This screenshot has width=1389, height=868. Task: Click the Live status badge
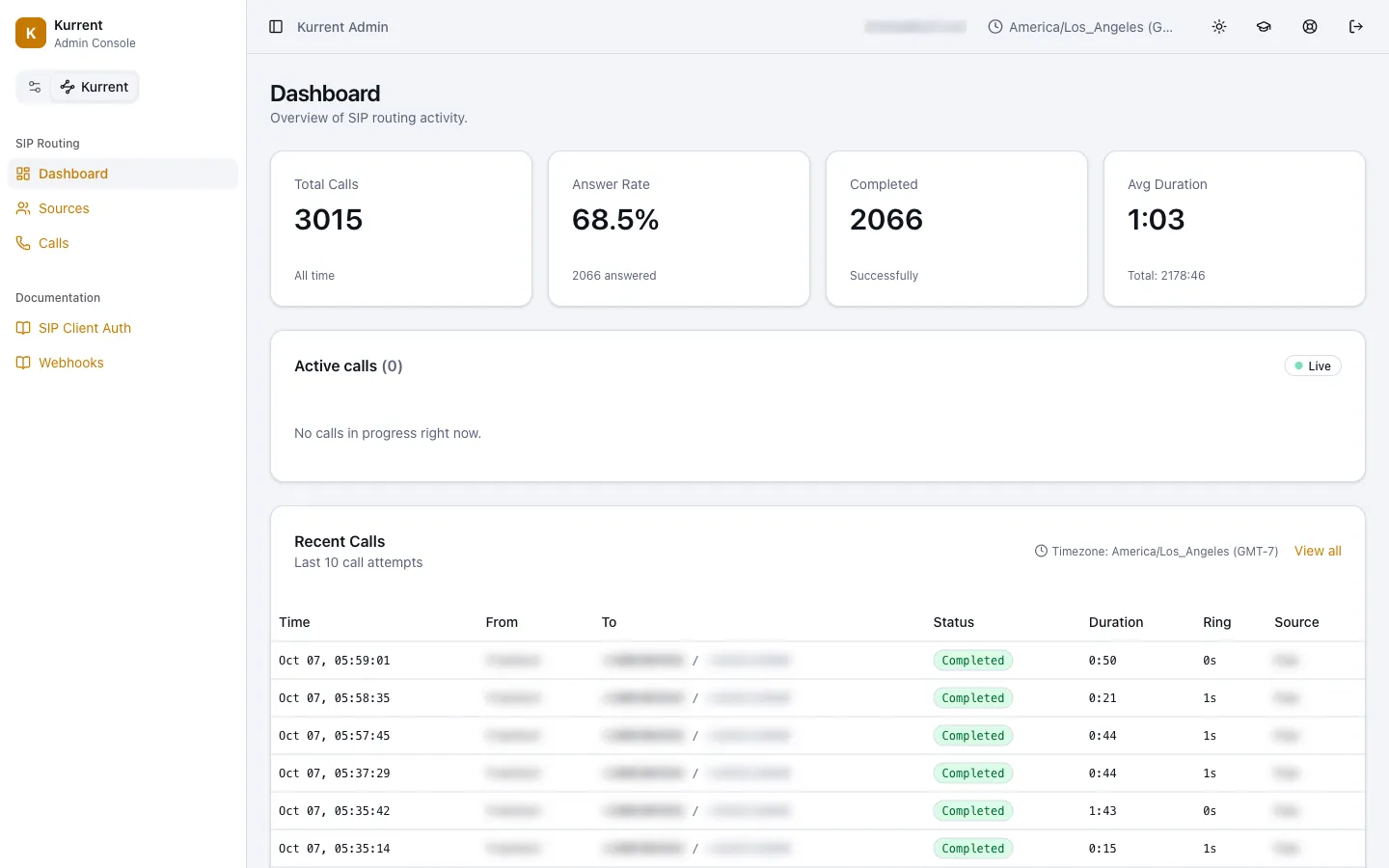[1313, 366]
